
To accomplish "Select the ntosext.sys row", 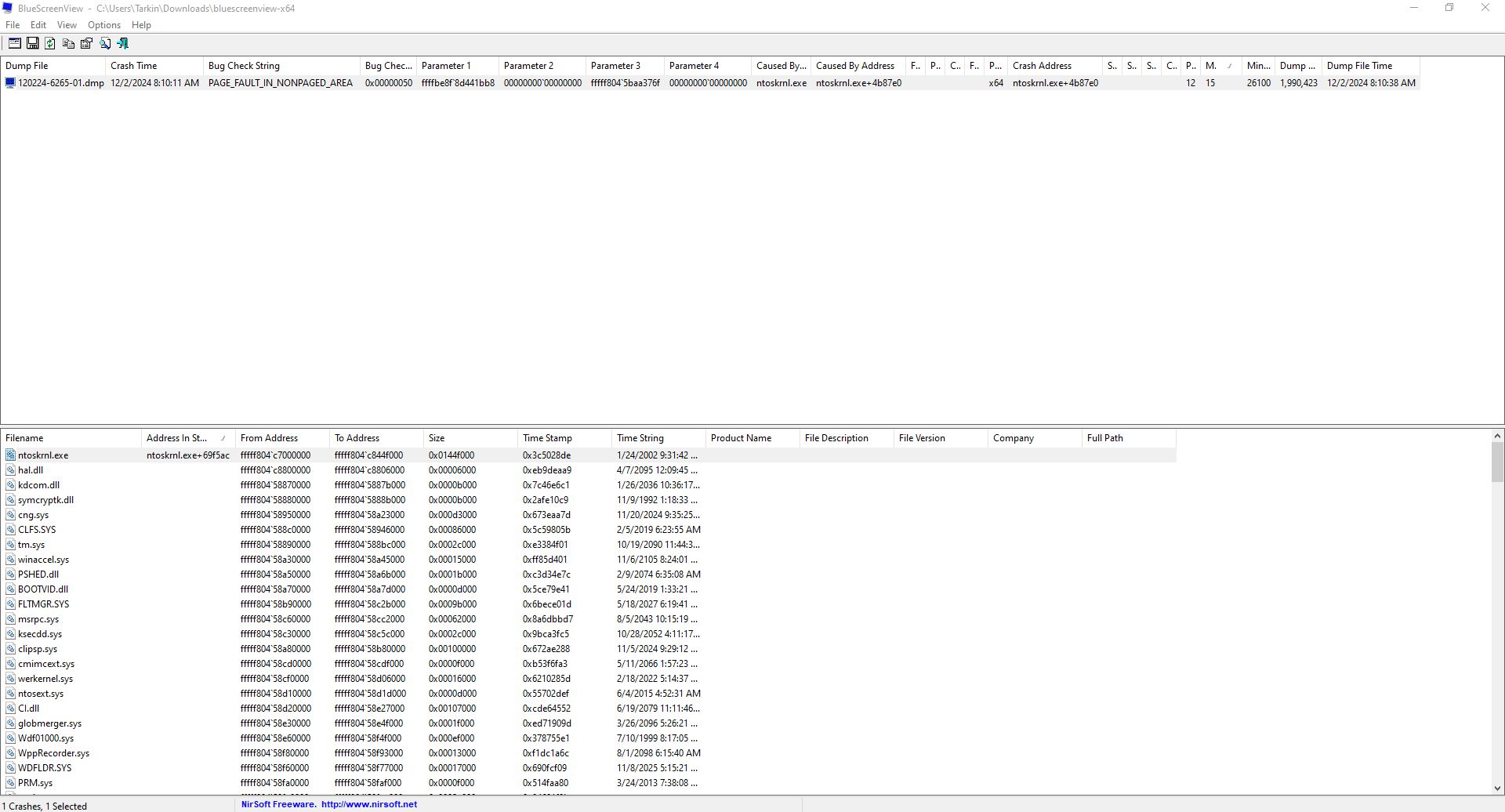I will pyautogui.click(x=588, y=694).
